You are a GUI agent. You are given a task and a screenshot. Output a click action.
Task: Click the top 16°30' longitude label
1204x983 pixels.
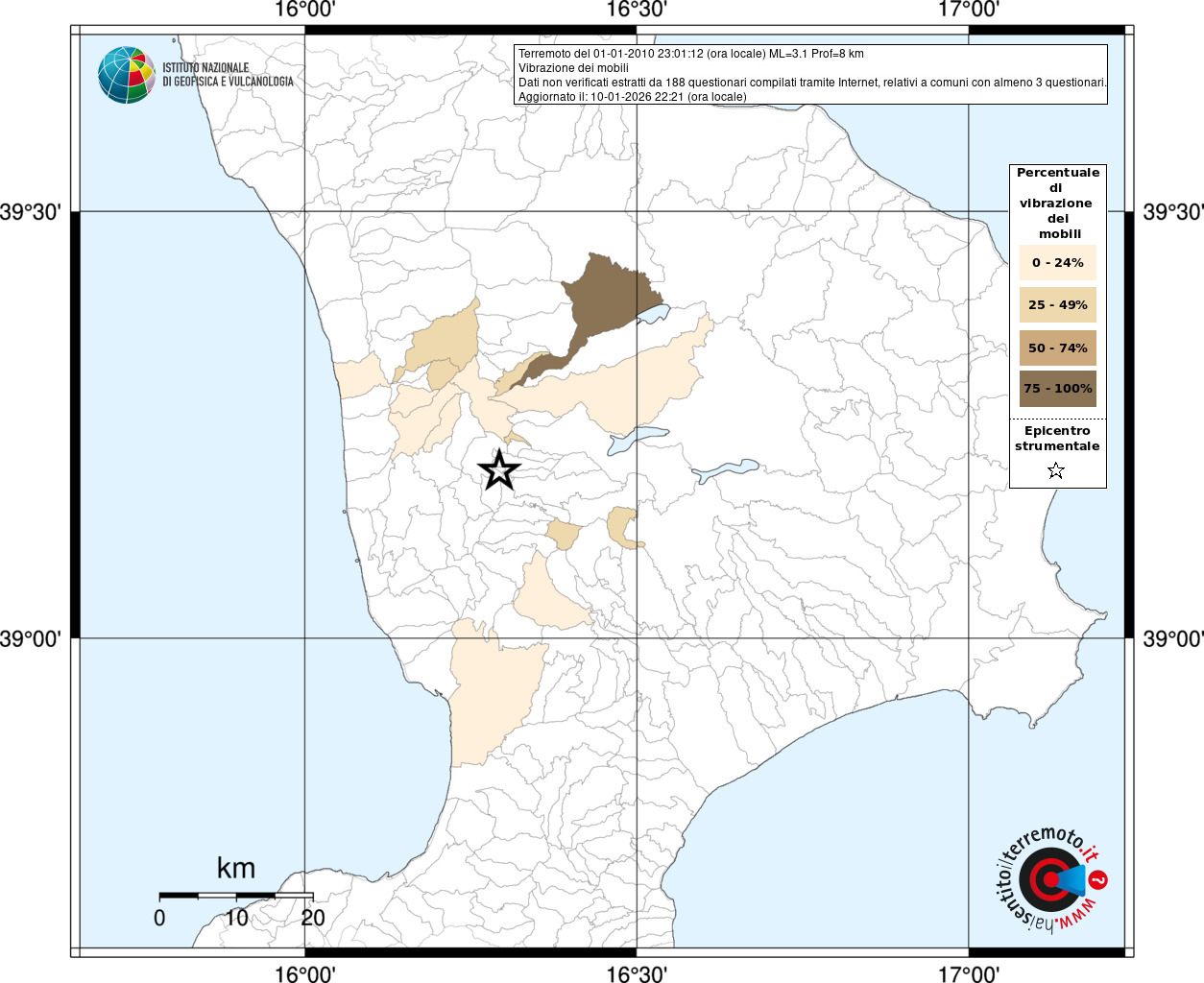(x=637, y=10)
